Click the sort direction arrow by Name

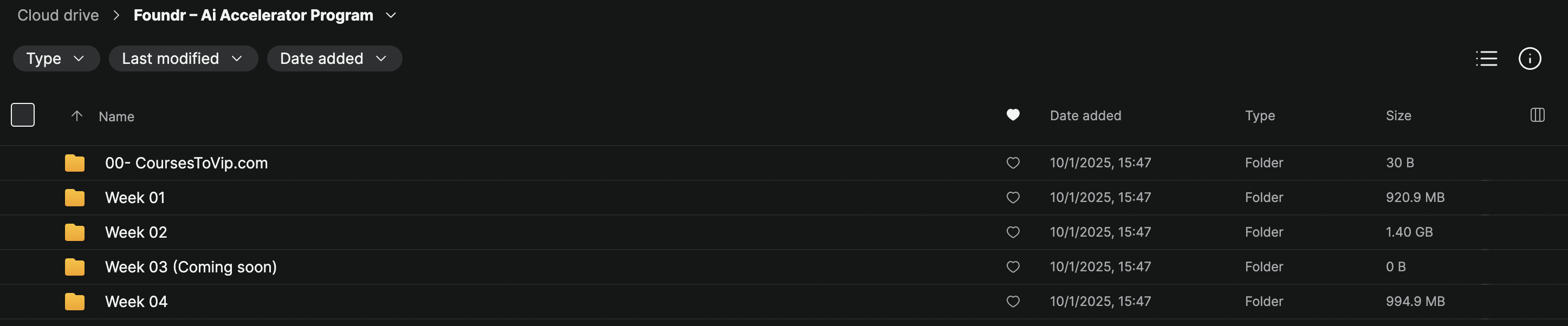click(77, 115)
